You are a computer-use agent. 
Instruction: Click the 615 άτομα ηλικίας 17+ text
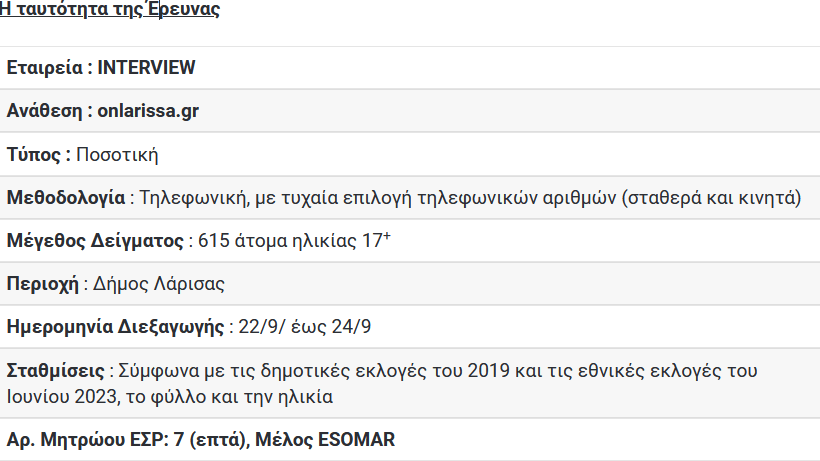click(294, 240)
